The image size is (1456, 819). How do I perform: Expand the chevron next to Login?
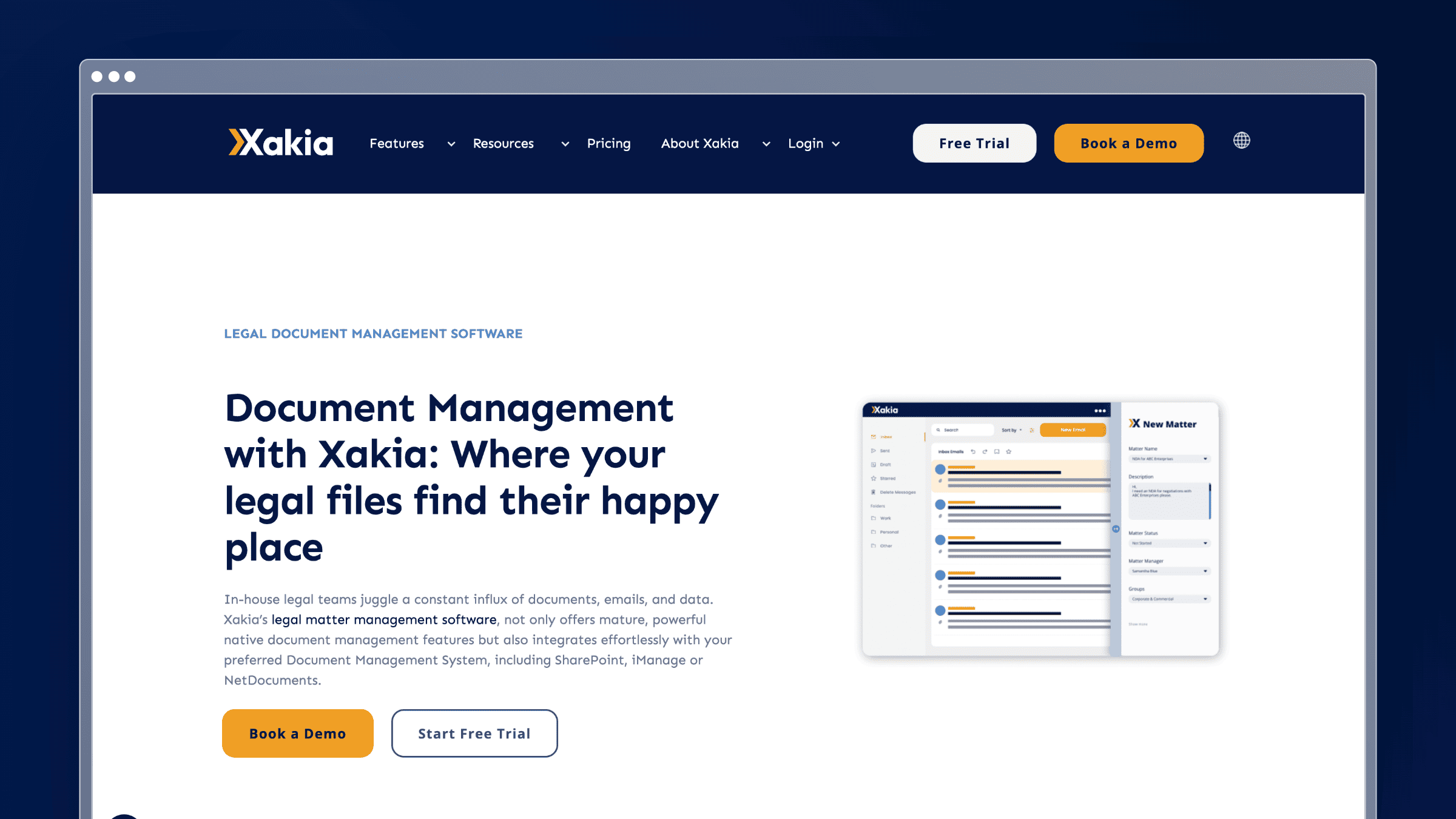[x=836, y=144]
